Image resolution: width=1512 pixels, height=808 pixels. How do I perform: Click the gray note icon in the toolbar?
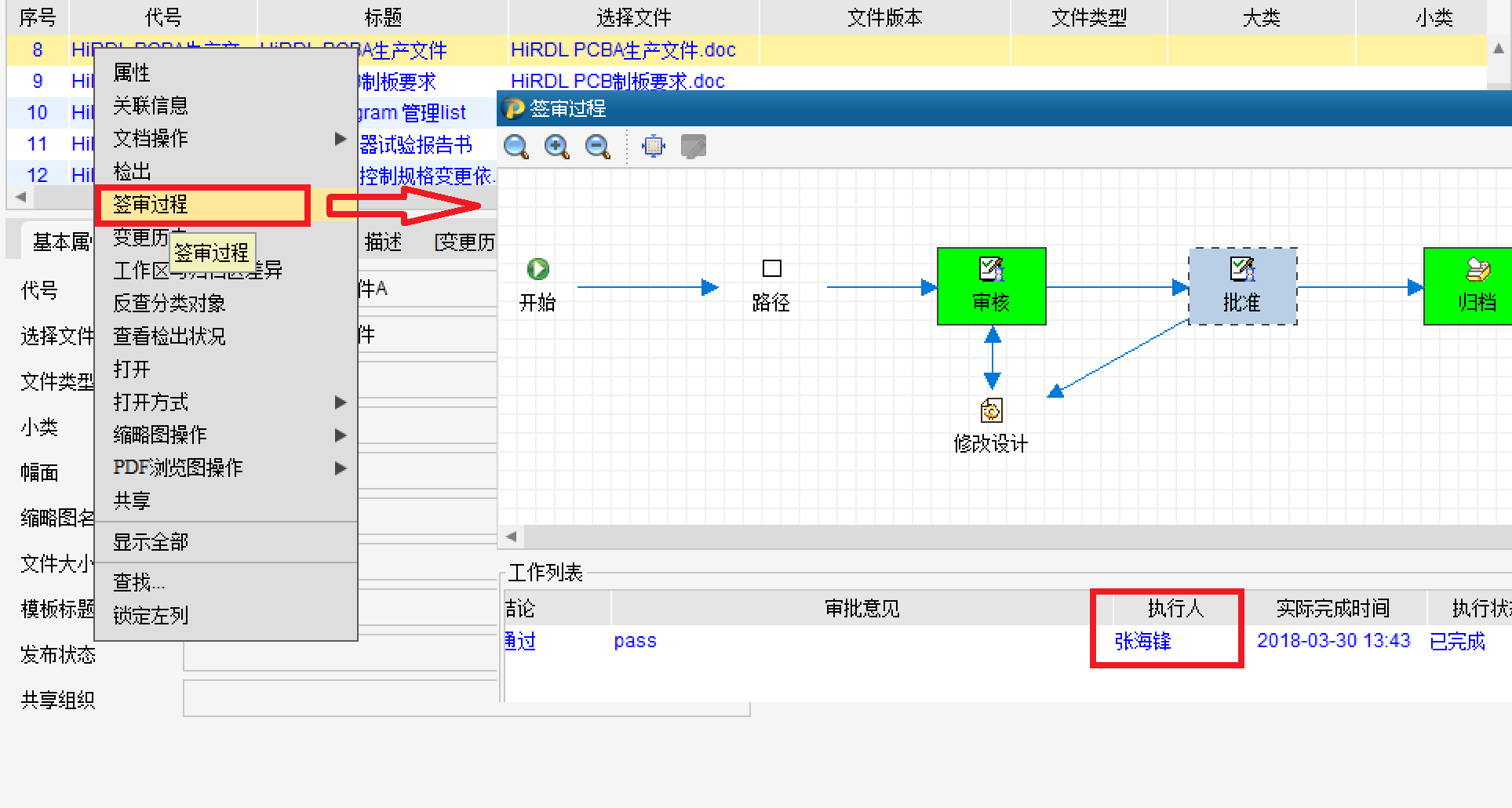[x=694, y=147]
